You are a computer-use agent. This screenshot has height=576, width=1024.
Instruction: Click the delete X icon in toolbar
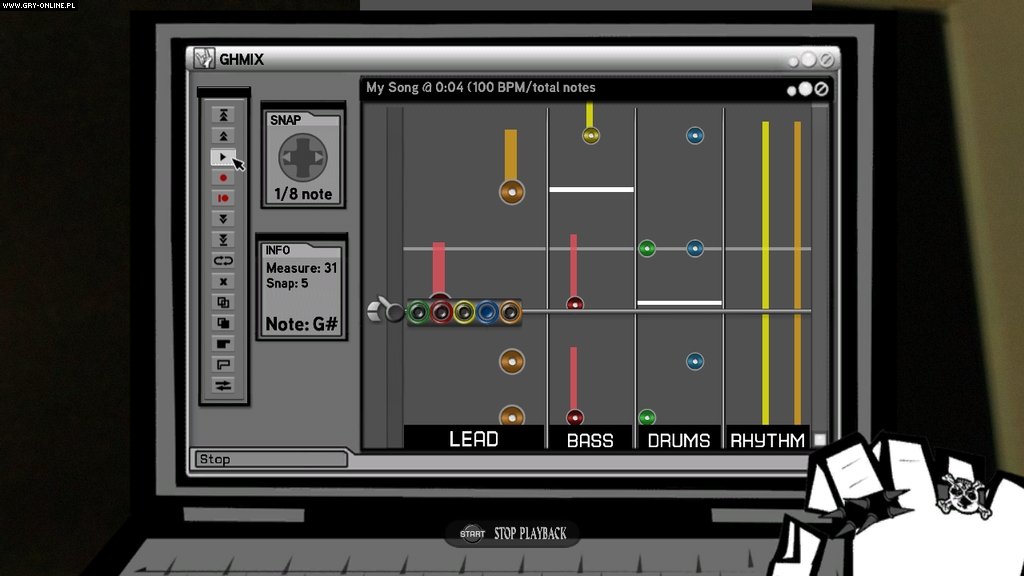point(223,281)
